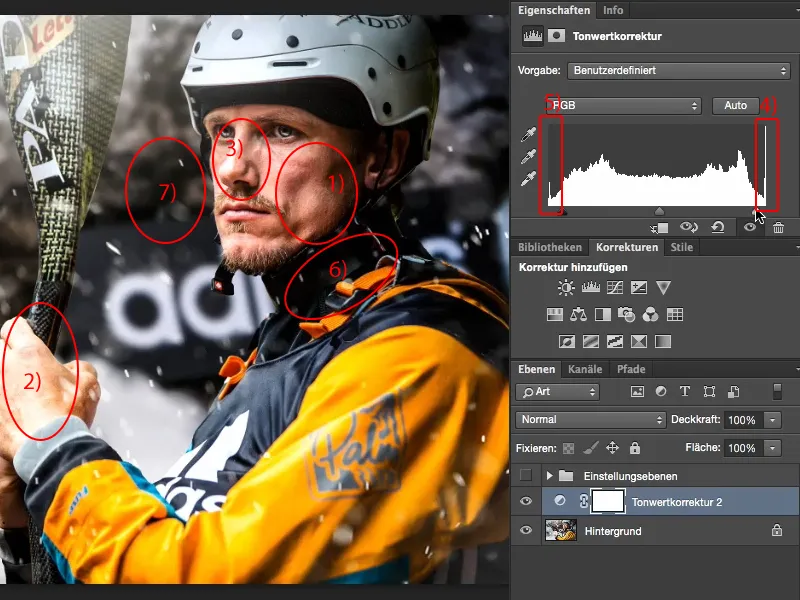Screen dimensions: 800x600
Task: Hide the Tonwertkorrektur 2 layer
Action: point(526,501)
